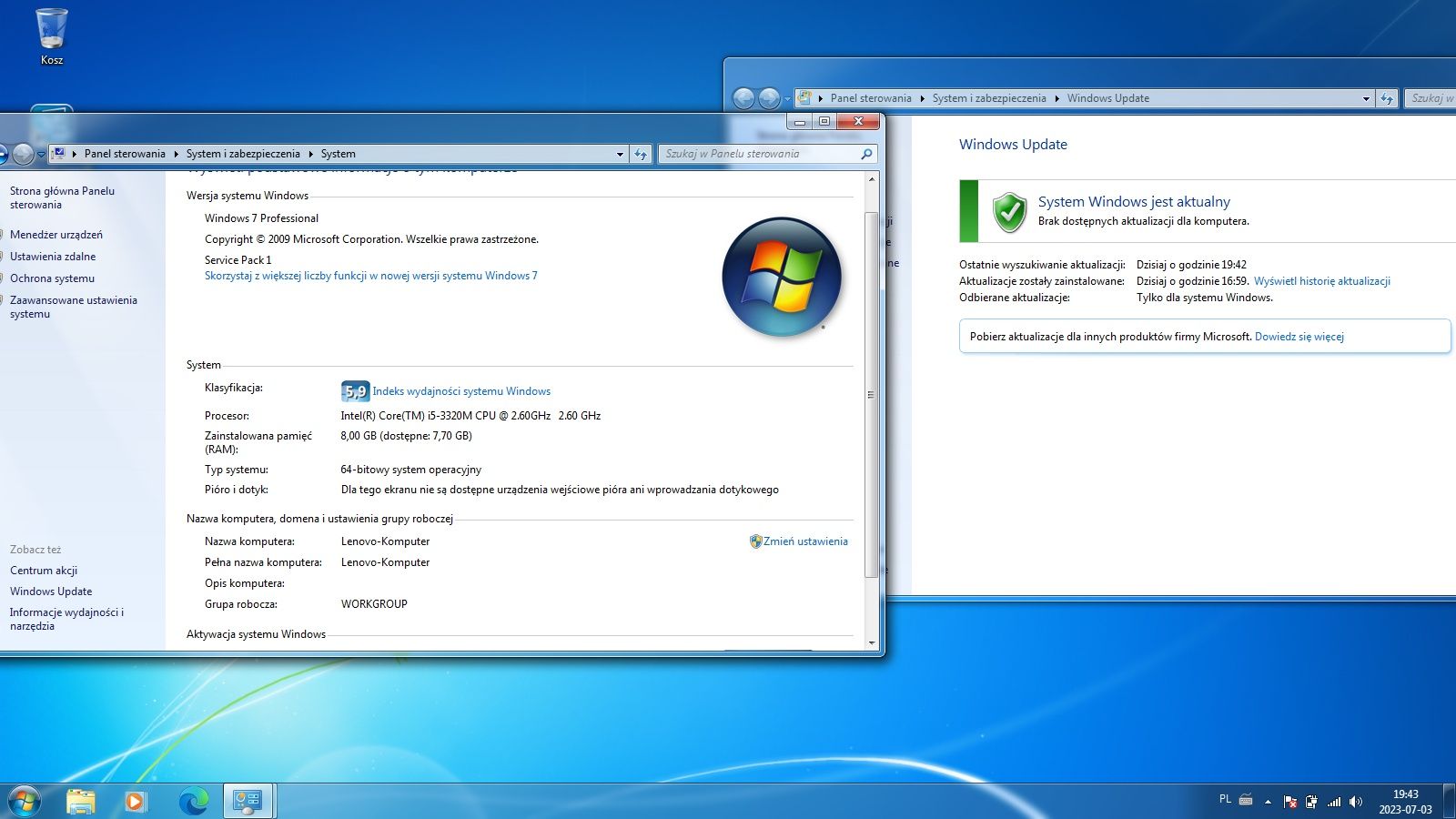Open the address history dropdown in the System window
1456x819 pixels.
tap(620, 154)
